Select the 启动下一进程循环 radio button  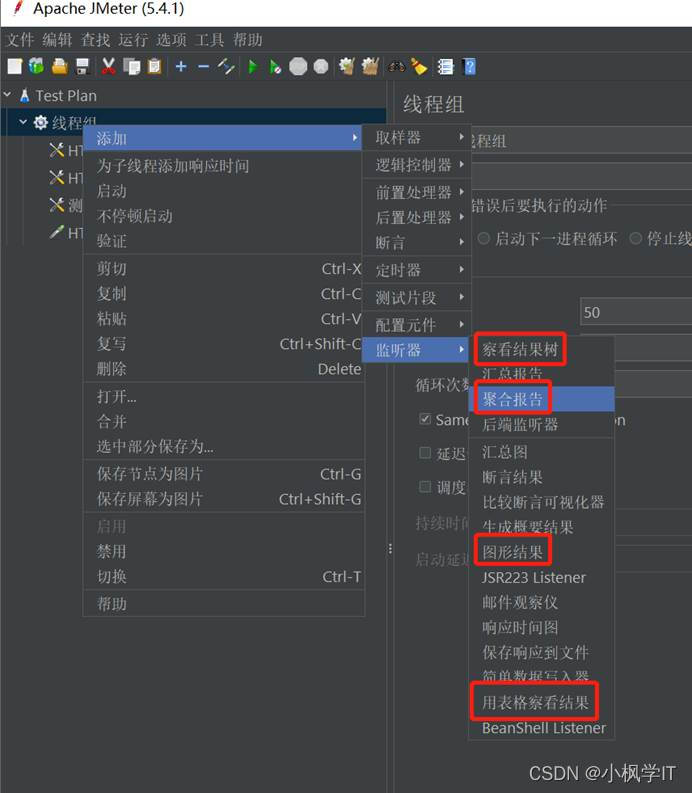click(484, 238)
